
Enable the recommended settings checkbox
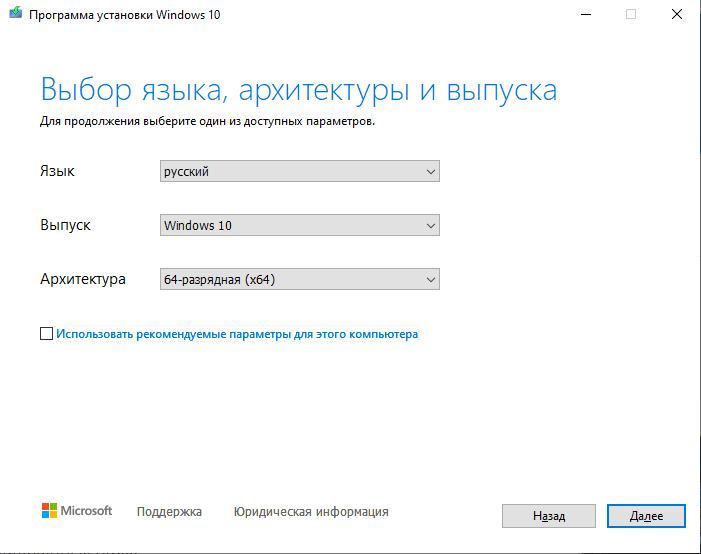(46, 334)
